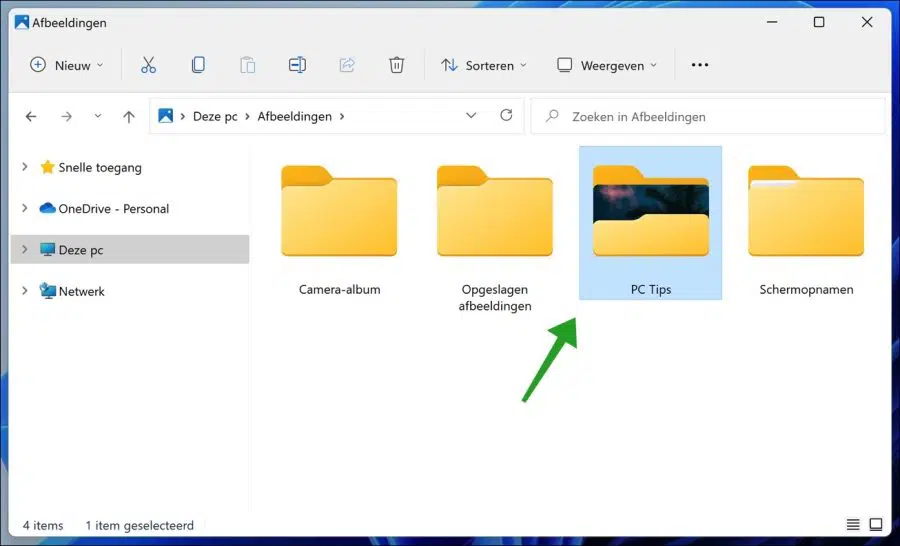
Task: Click chevron after Afbeeldingen in path
Action: [342, 117]
